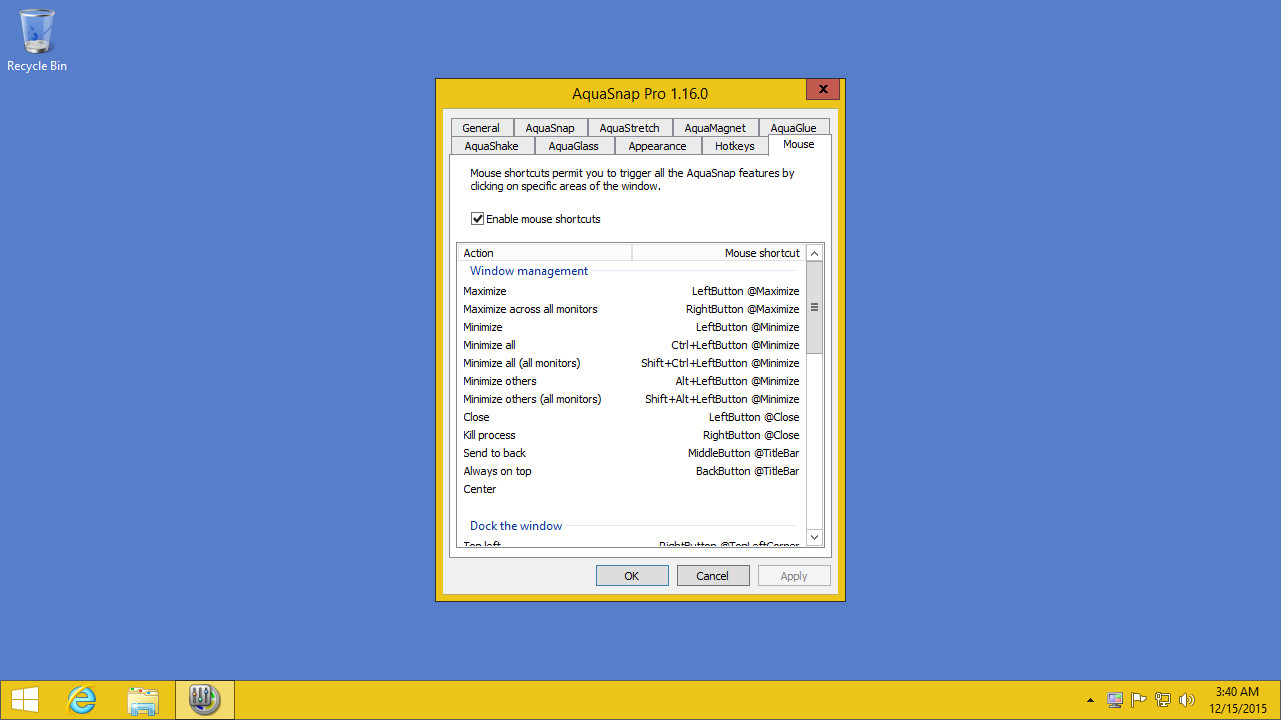Launch Internet Explorer from the taskbar
Image resolution: width=1281 pixels, height=720 pixels.
point(81,699)
